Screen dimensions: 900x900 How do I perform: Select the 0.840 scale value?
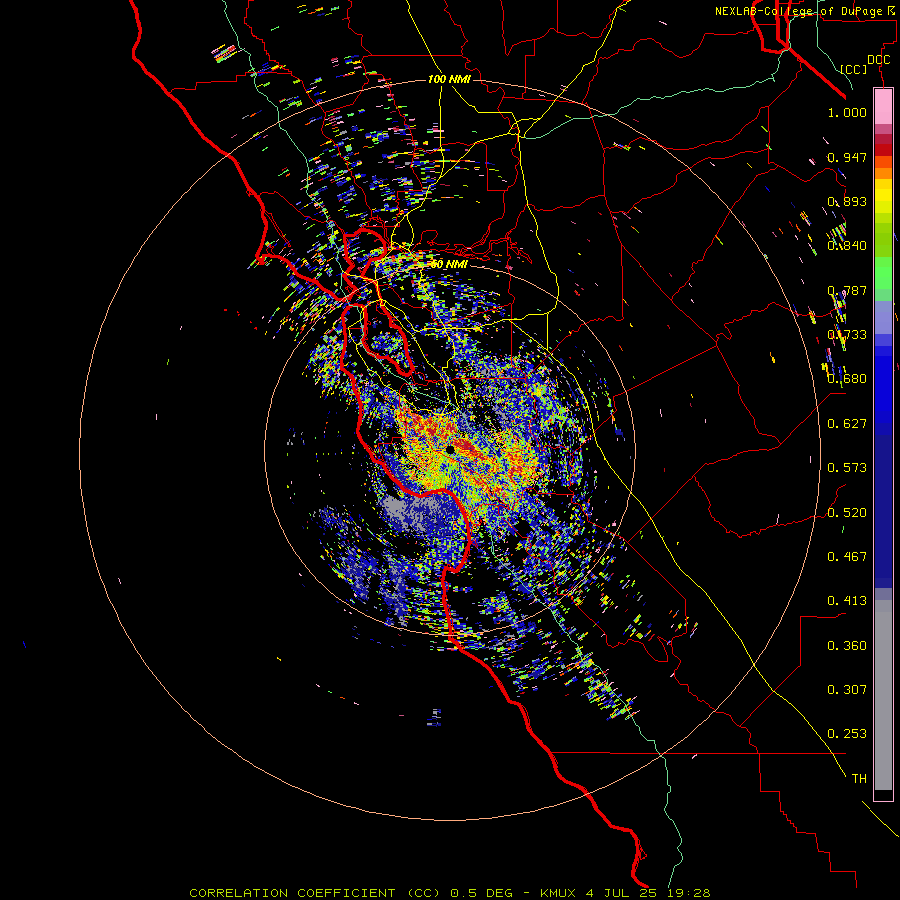click(x=847, y=246)
